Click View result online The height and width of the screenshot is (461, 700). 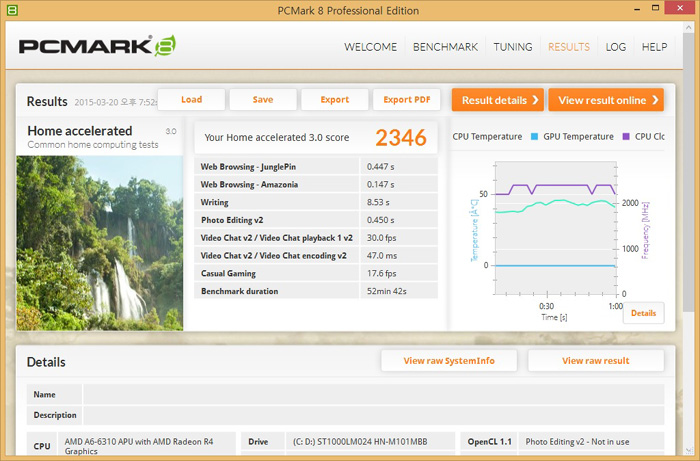(606, 100)
